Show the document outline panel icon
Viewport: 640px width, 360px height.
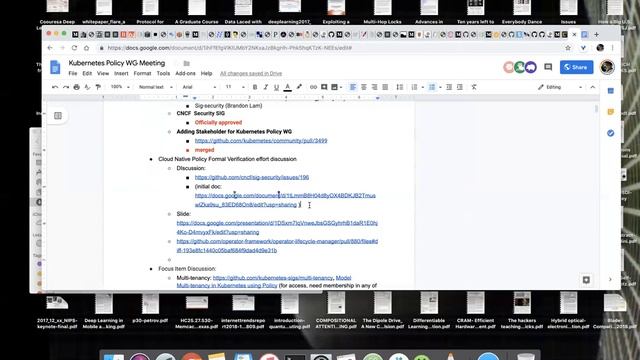(58, 116)
